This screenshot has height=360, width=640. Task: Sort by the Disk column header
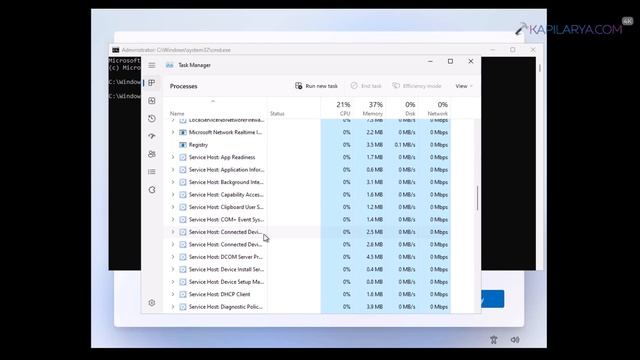402,109
